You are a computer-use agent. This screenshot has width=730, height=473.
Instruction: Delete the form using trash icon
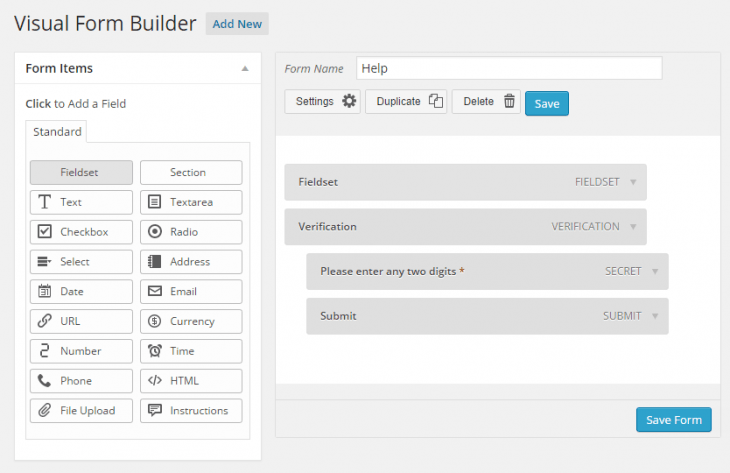click(509, 101)
